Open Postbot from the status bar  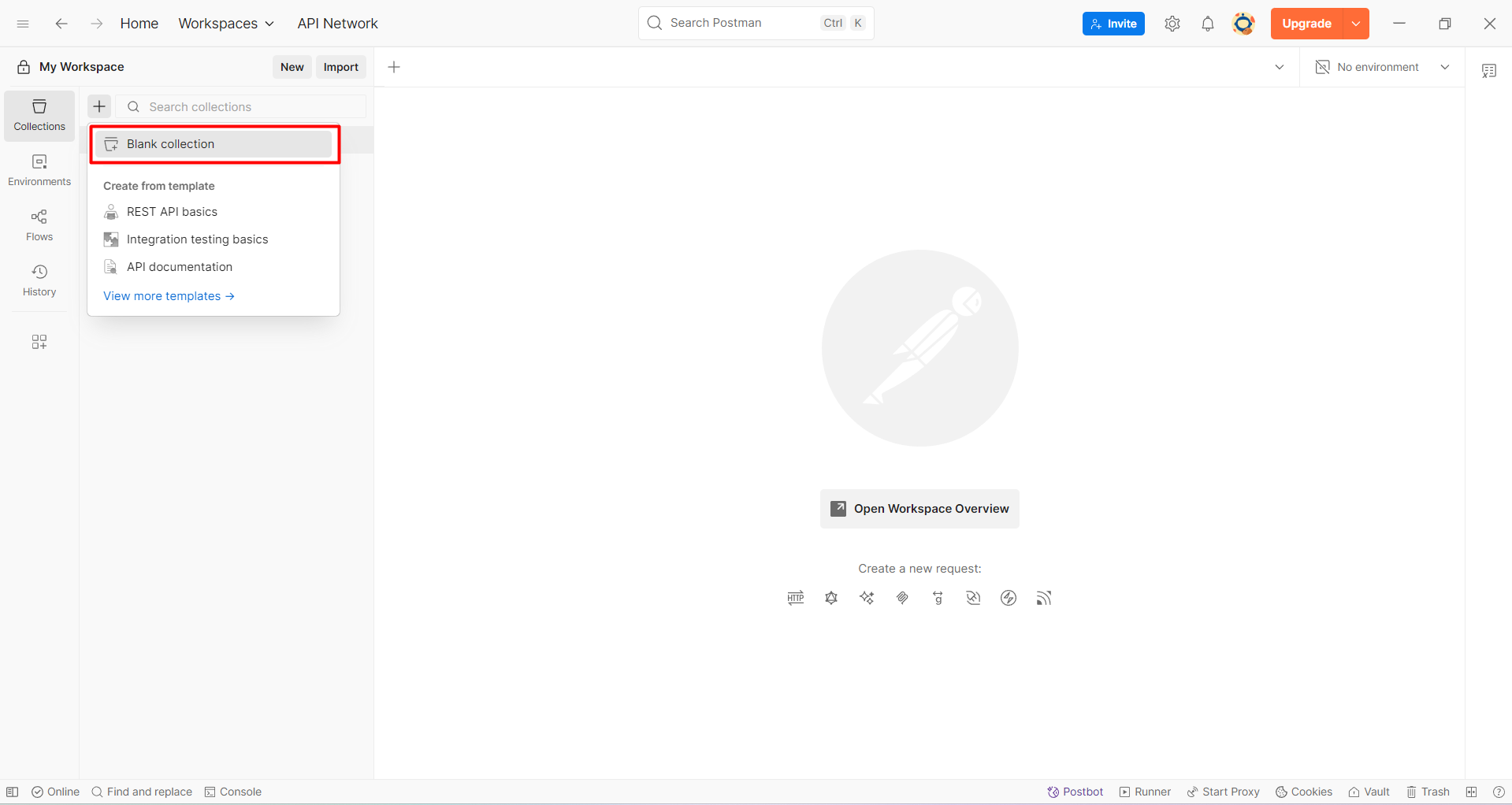point(1075,792)
